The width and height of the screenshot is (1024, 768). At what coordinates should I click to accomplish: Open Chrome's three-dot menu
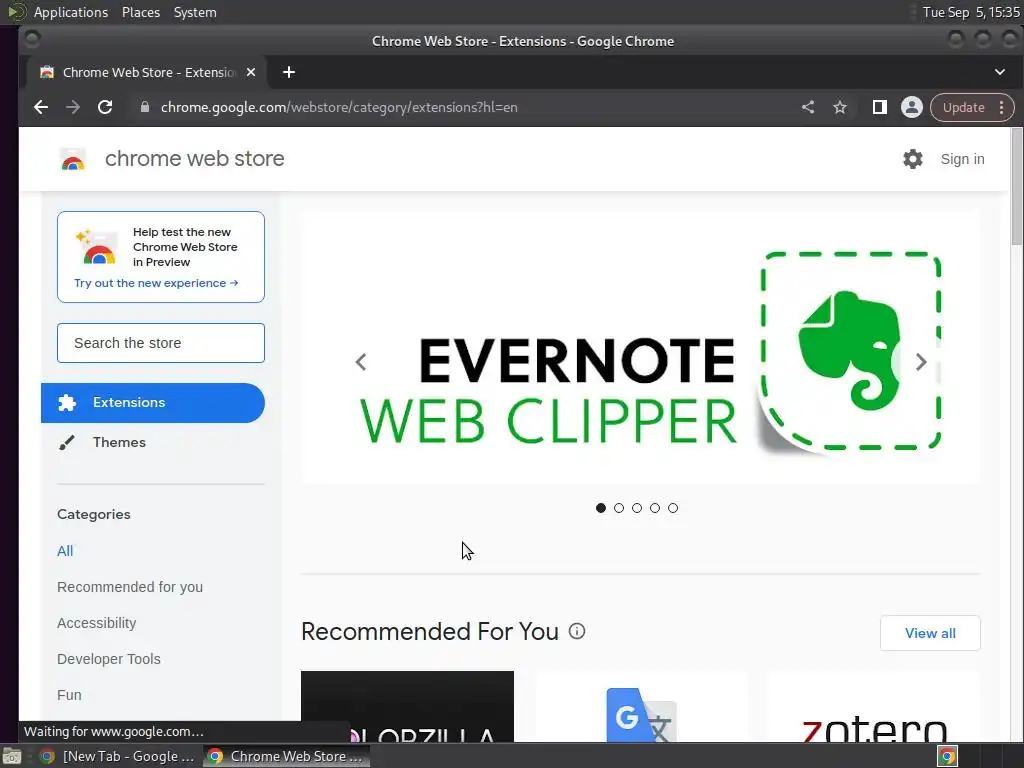[1002, 107]
